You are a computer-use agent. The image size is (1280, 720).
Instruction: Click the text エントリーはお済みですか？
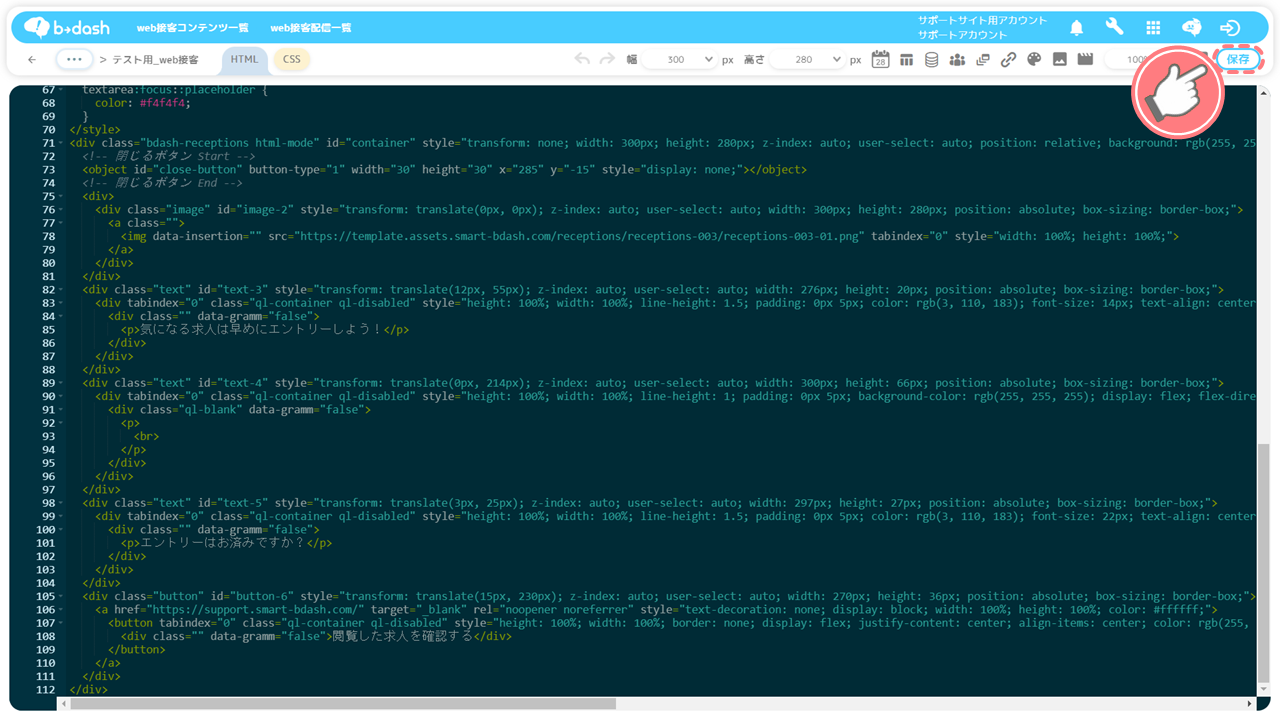pos(223,543)
